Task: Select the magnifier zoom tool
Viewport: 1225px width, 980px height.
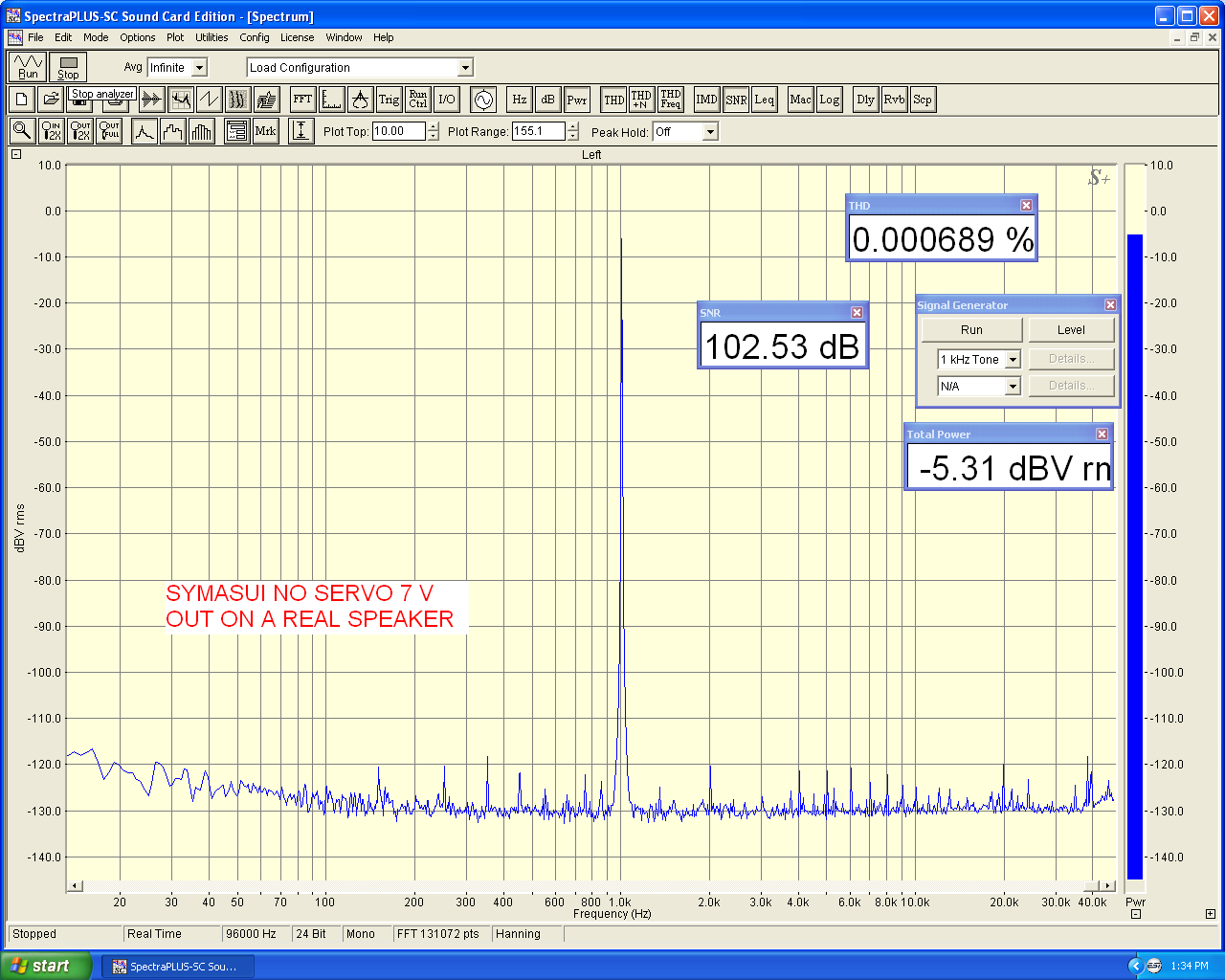Action: [22, 131]
